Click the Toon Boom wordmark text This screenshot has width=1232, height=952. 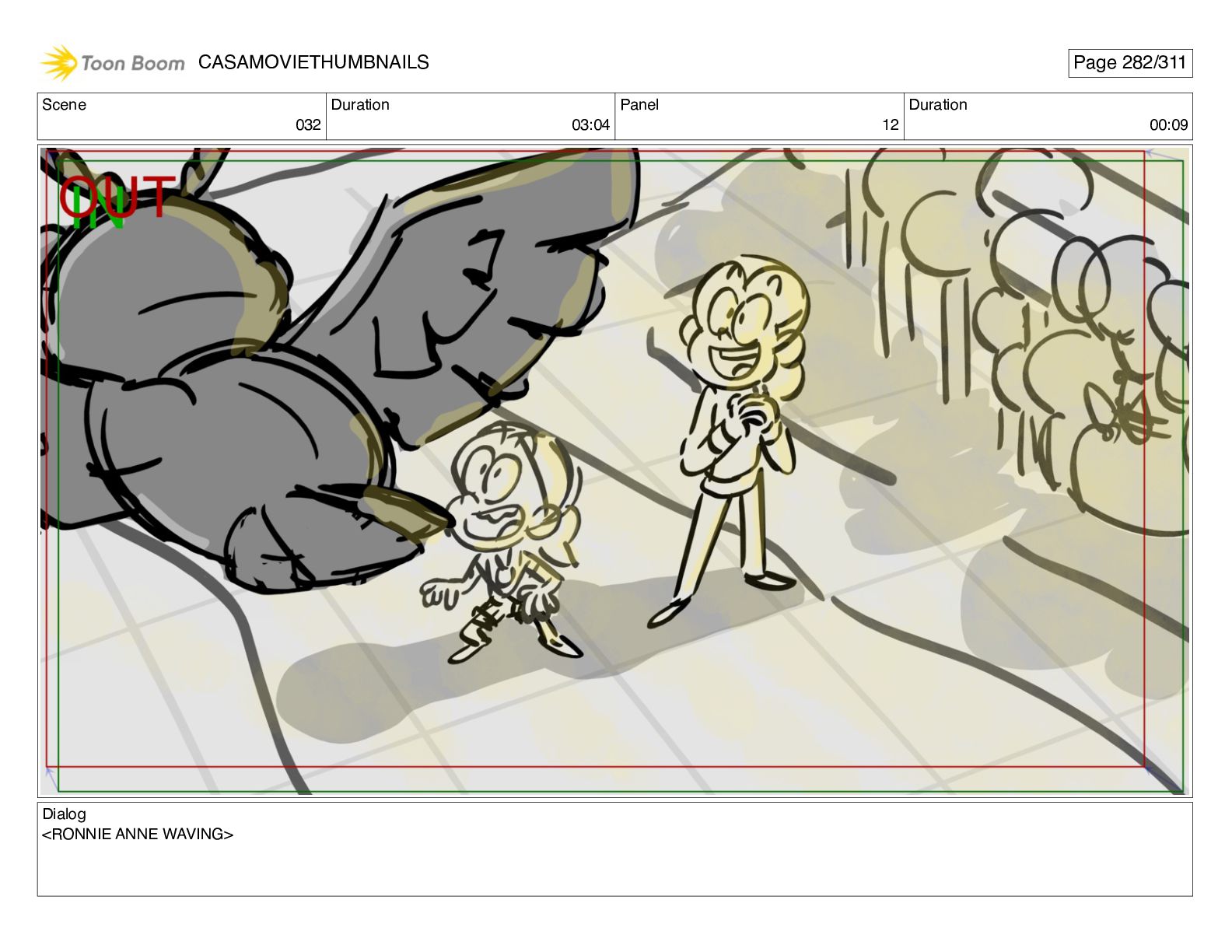[133, 63]
